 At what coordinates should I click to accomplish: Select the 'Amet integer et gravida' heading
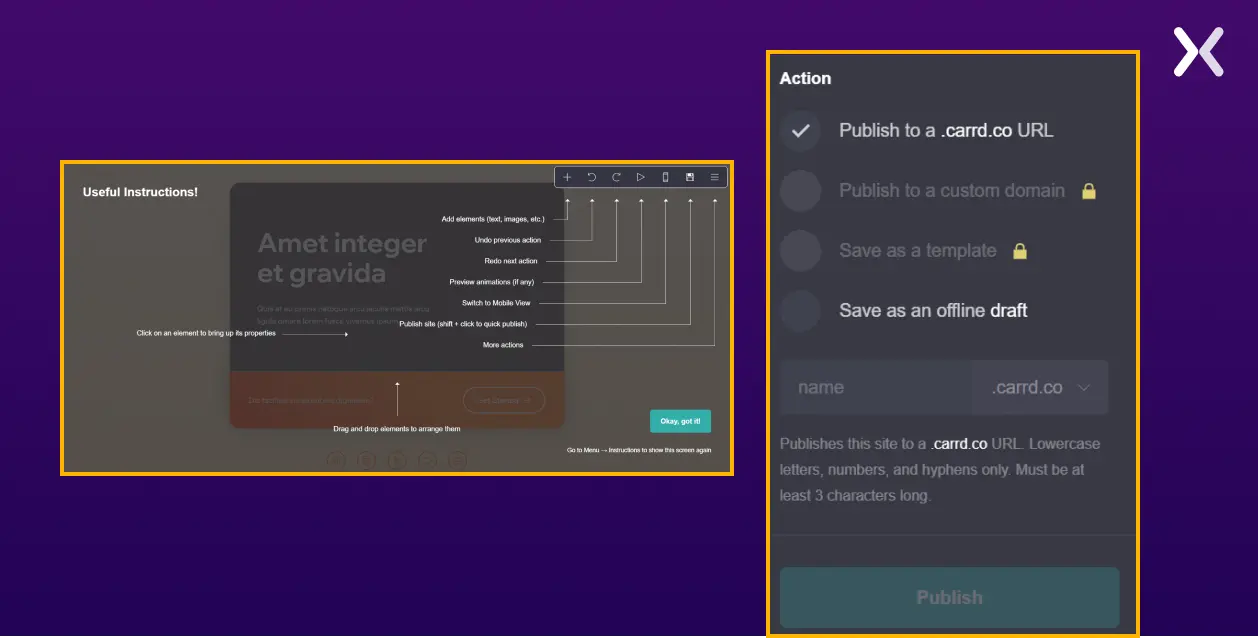point(342,258)
